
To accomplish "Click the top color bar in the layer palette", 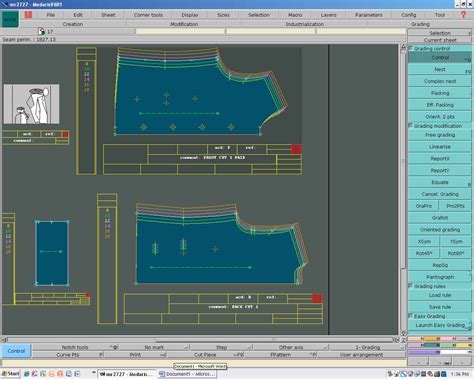I will (x=440, y=339).
